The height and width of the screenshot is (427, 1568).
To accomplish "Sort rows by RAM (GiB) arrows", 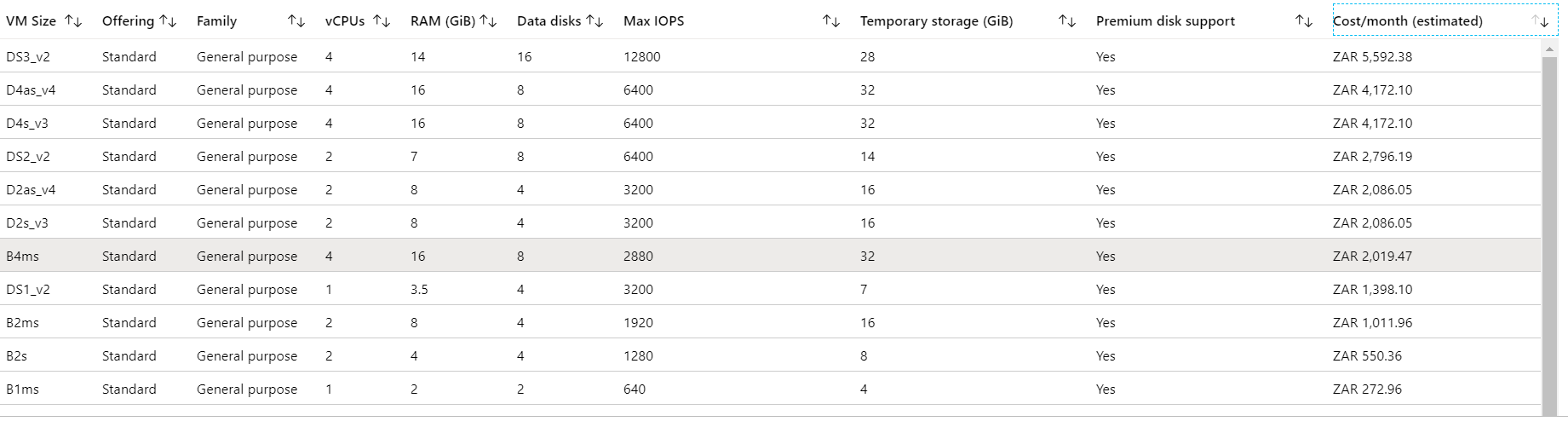I will pyautogui.click(x=488, y=21).
